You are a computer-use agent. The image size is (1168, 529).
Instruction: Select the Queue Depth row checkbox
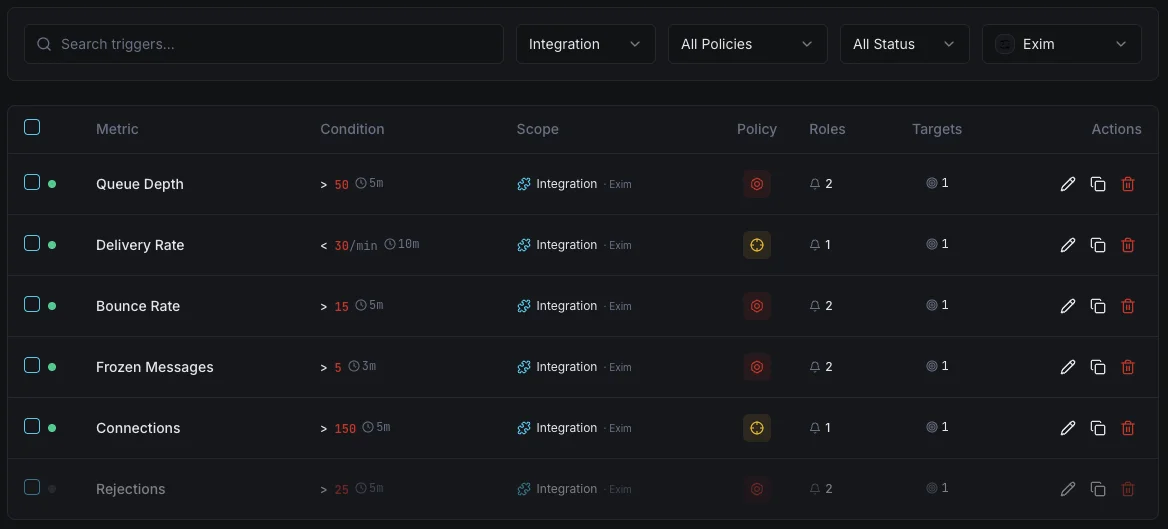tap(32, 183)
